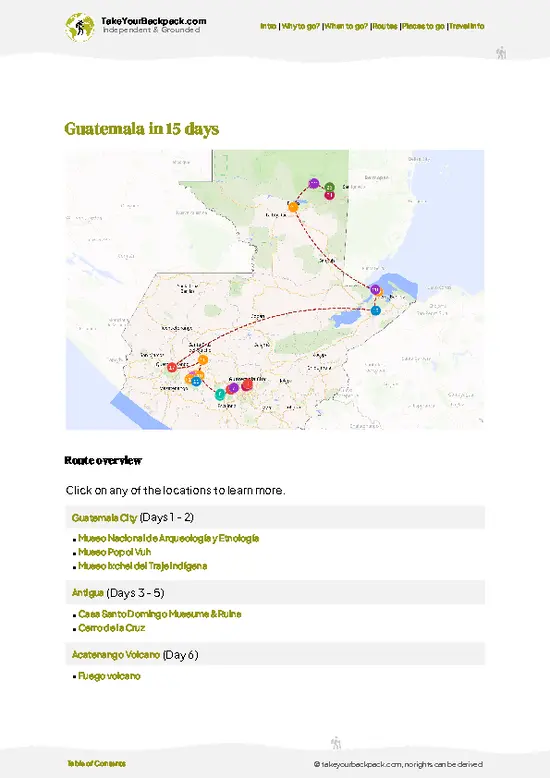This screenshot has height=778, width=550.
Task: Open the 'Travel info' navigation link
Action: 467,26
